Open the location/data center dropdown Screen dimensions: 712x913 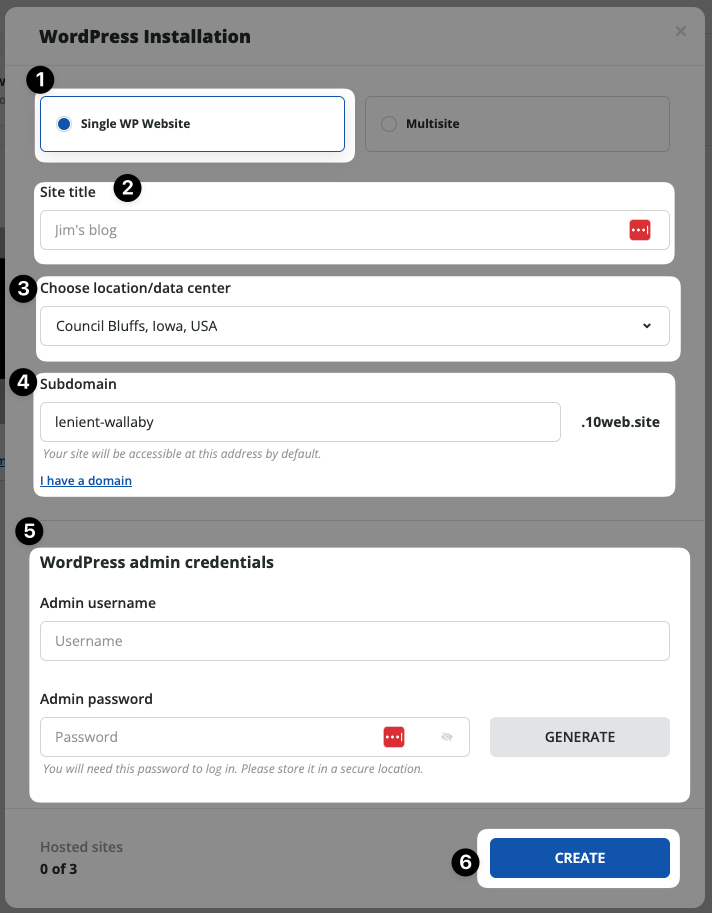[x=355, y=326]
